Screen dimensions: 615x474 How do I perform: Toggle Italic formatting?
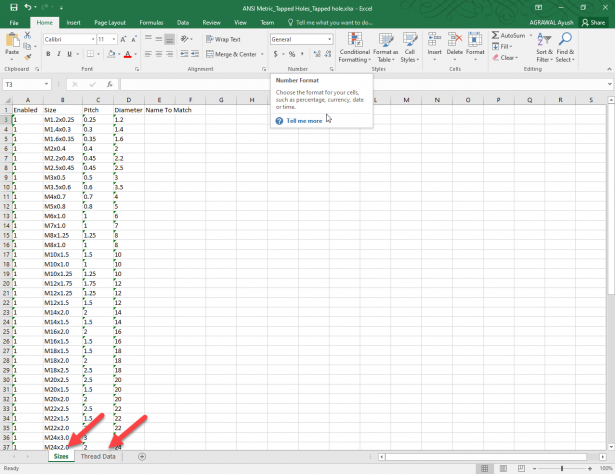click(x=60, y=54)
